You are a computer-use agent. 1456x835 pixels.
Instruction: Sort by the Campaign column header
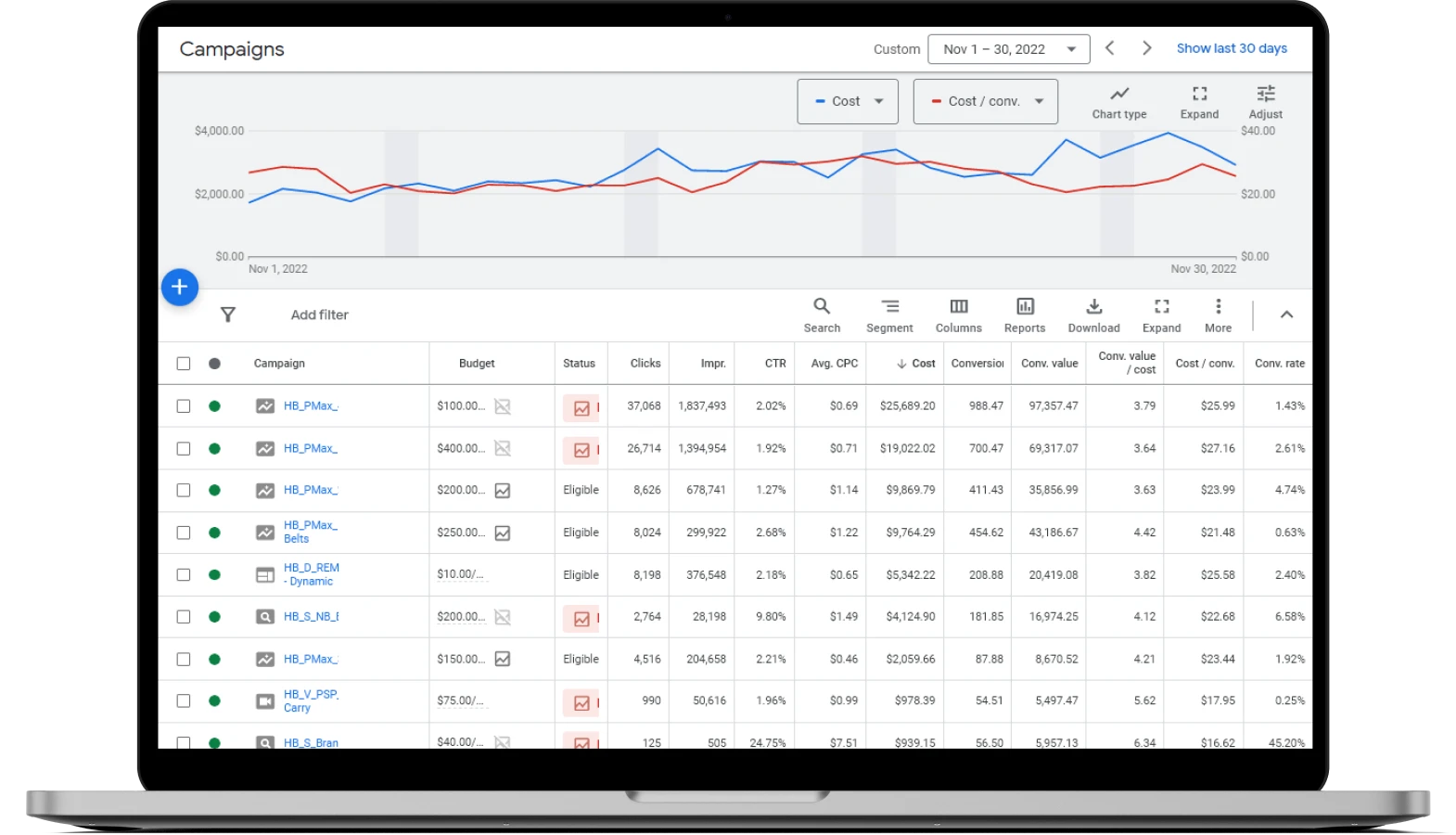pyautogui.click(x=279, y=364)
